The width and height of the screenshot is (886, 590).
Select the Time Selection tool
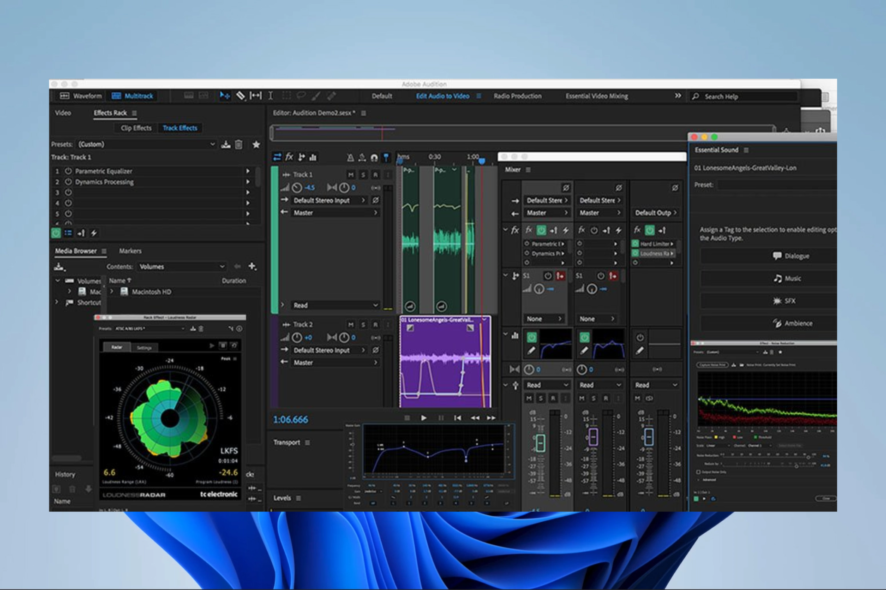tap(271, 96)
